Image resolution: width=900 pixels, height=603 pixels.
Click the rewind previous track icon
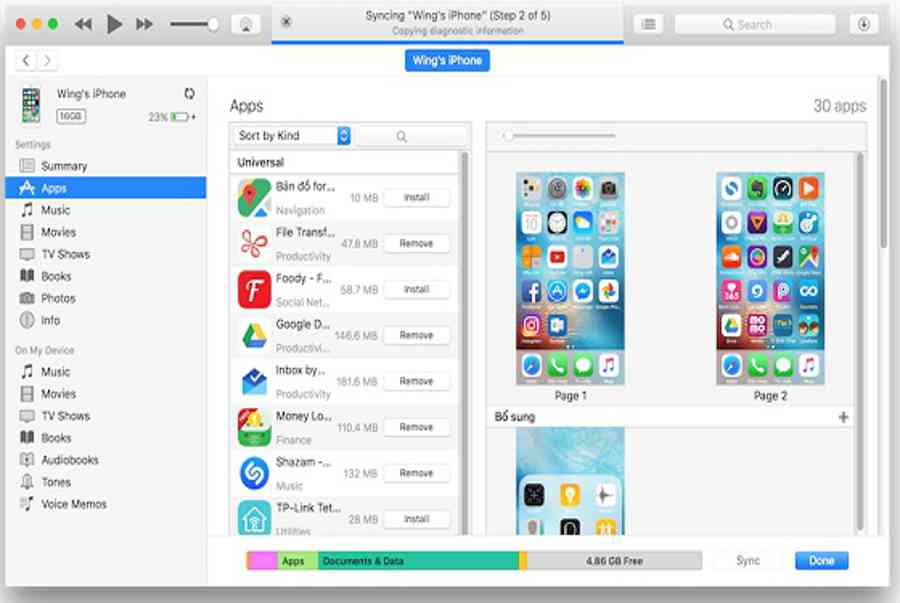pyautogui.click(x=84, y=24)
